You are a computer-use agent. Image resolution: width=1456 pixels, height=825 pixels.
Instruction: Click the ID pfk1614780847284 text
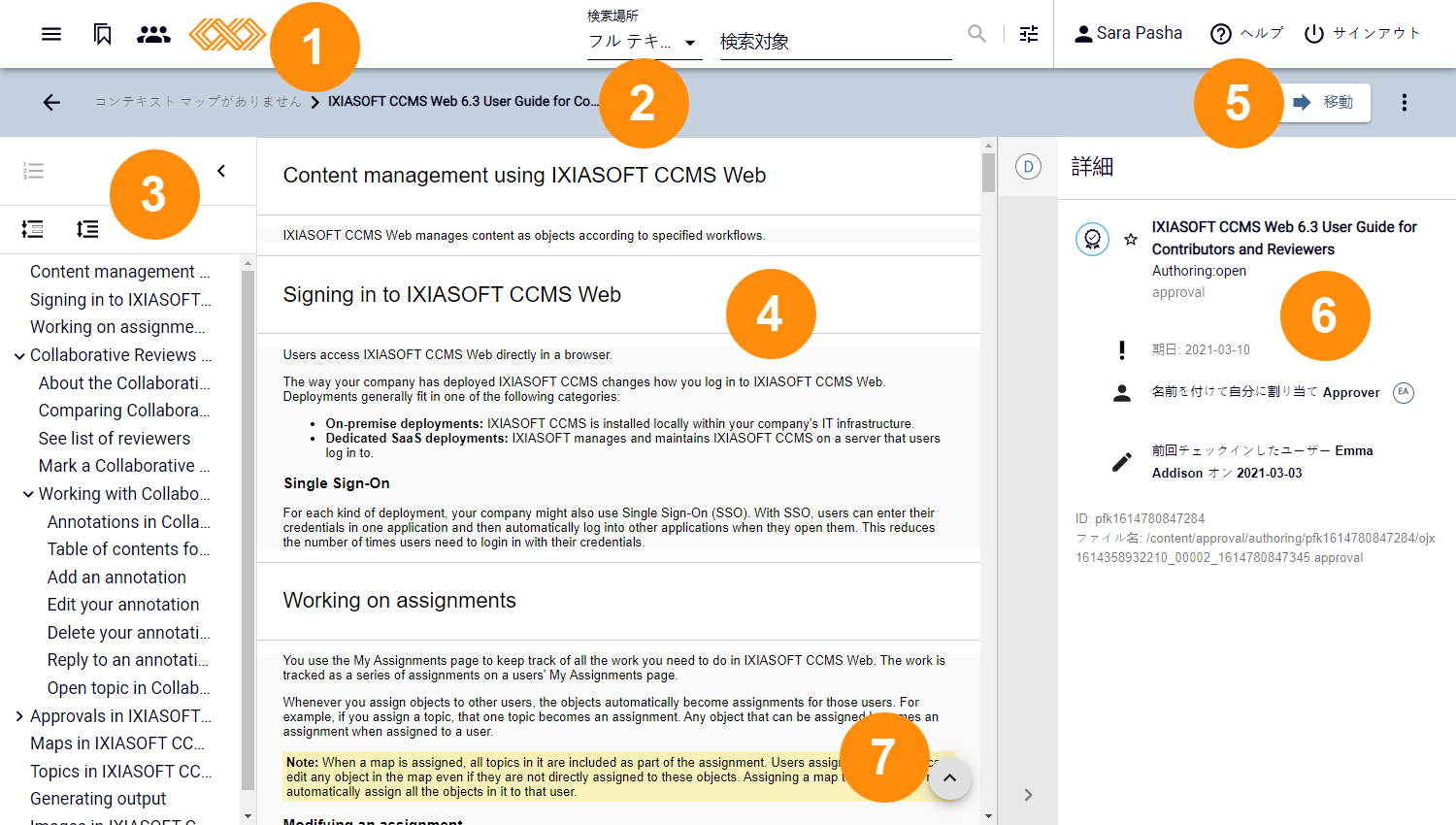1140,518
